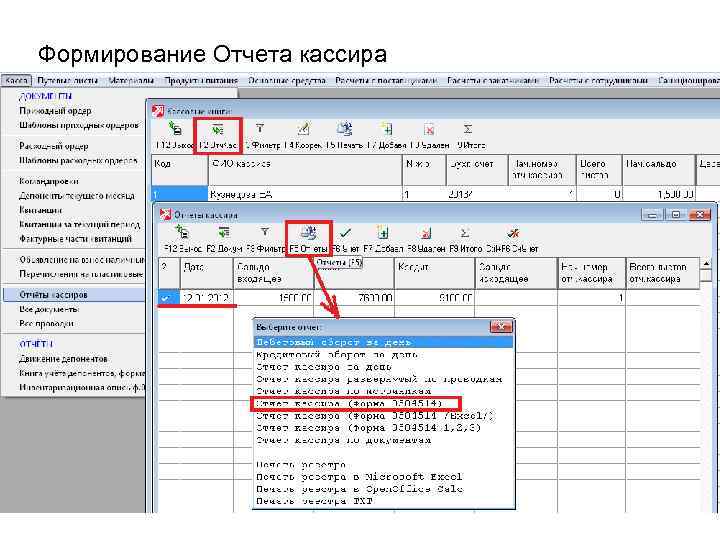Select Движение депонентов report entry
Image resolution: width=720 pixels, height=540 pixels.
point(63,359)
